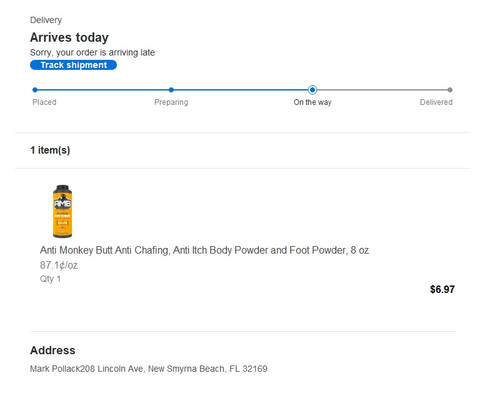Click the Preparing step label
The height and width of the screenshot is (416, 500).
pos(171,102)
